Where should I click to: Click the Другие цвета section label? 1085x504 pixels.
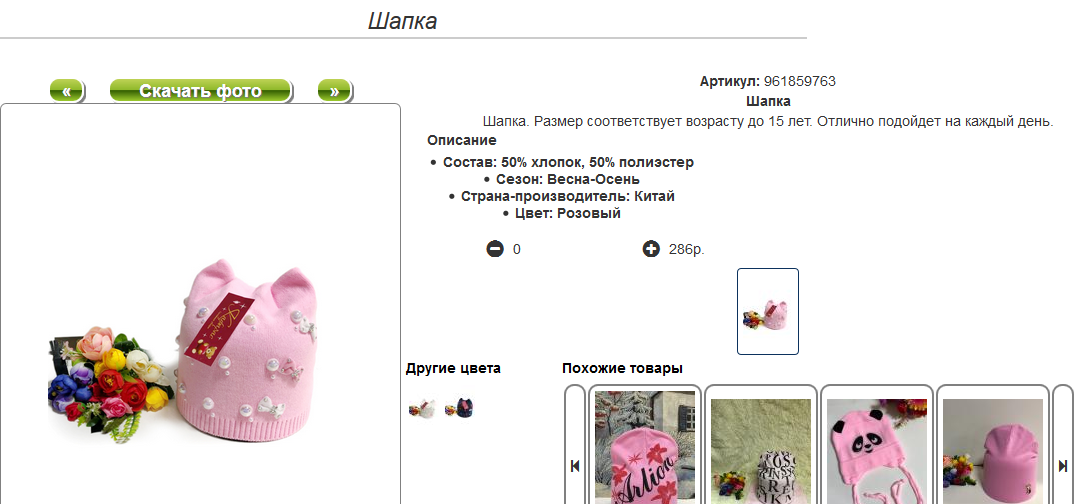pos(453,368)
